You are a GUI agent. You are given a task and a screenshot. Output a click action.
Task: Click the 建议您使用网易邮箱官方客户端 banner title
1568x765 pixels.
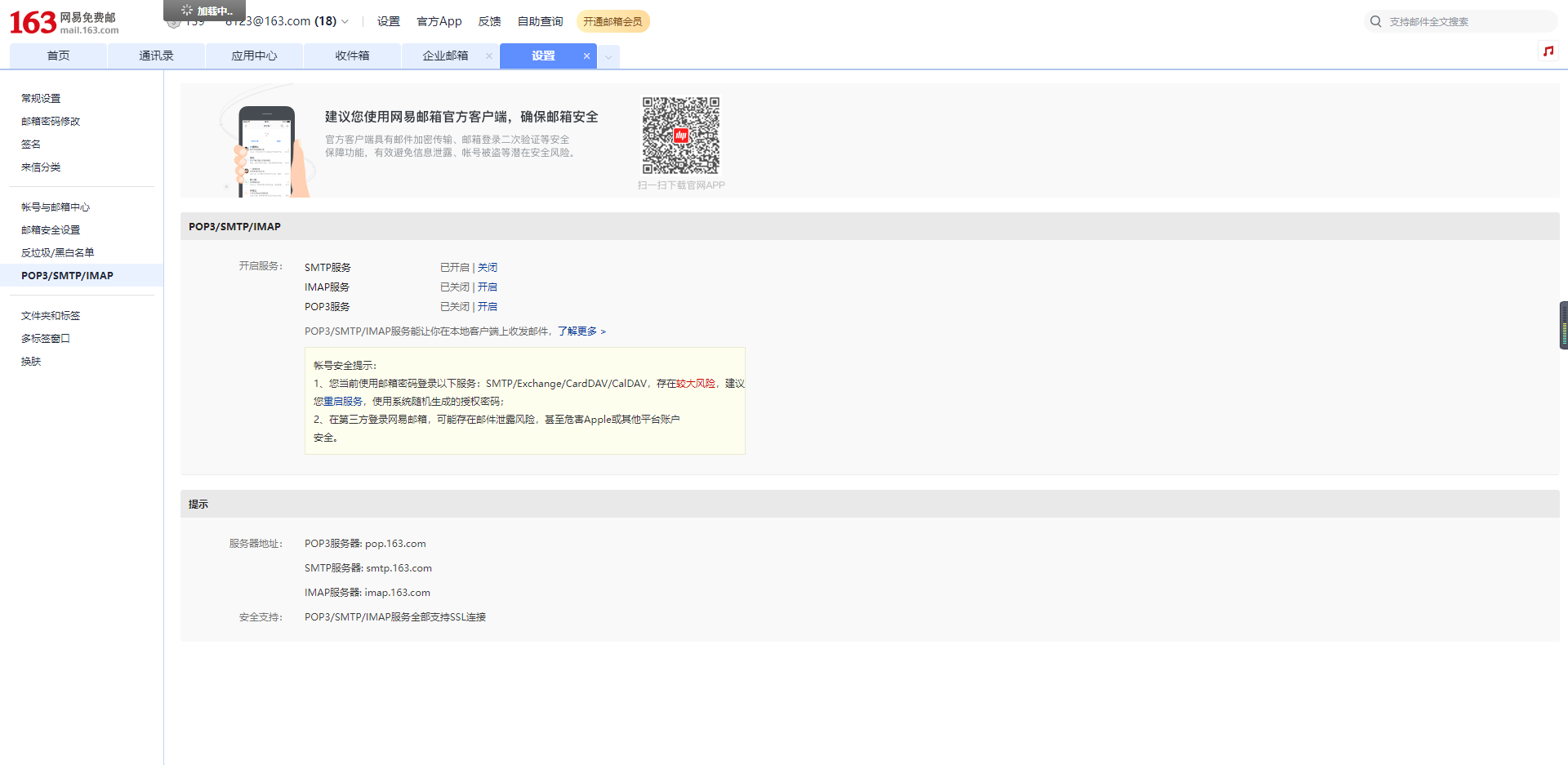coord(461,117)
